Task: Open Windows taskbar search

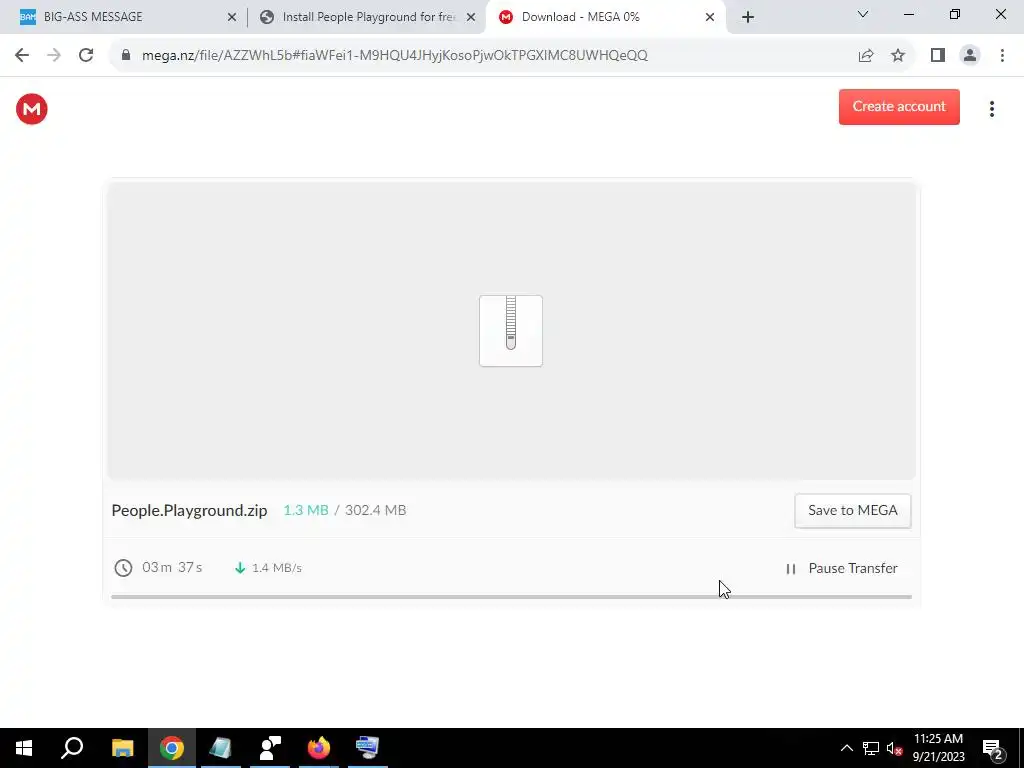Action: pos(72,748)
